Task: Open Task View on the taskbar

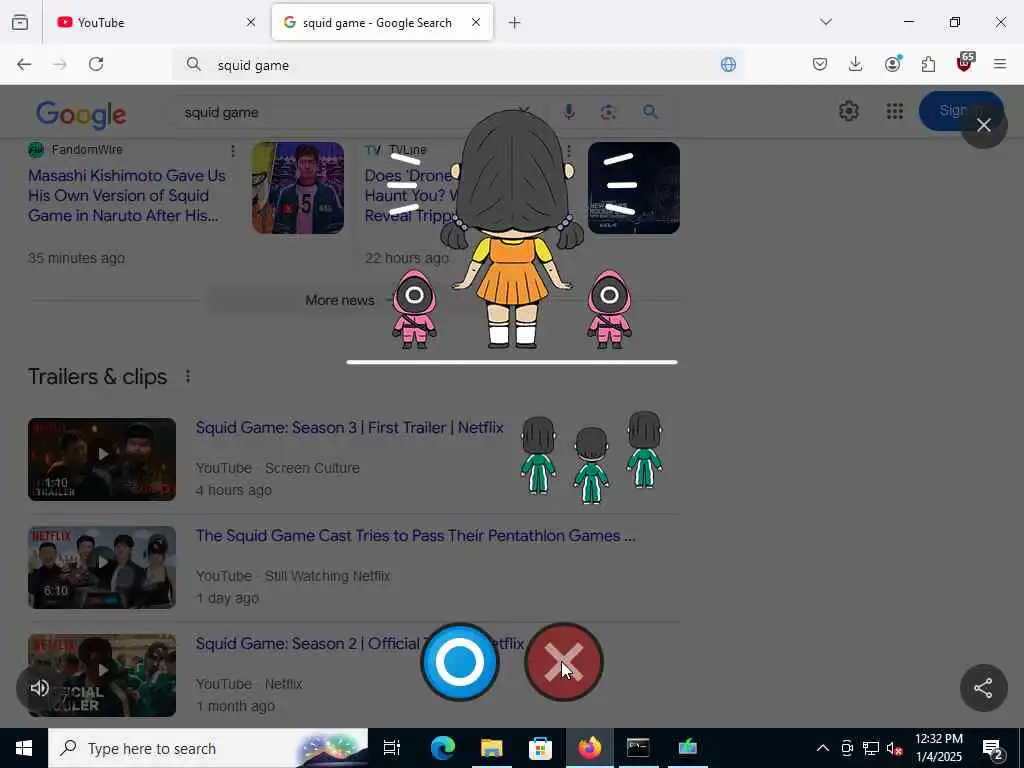Action: pos(392,748)
